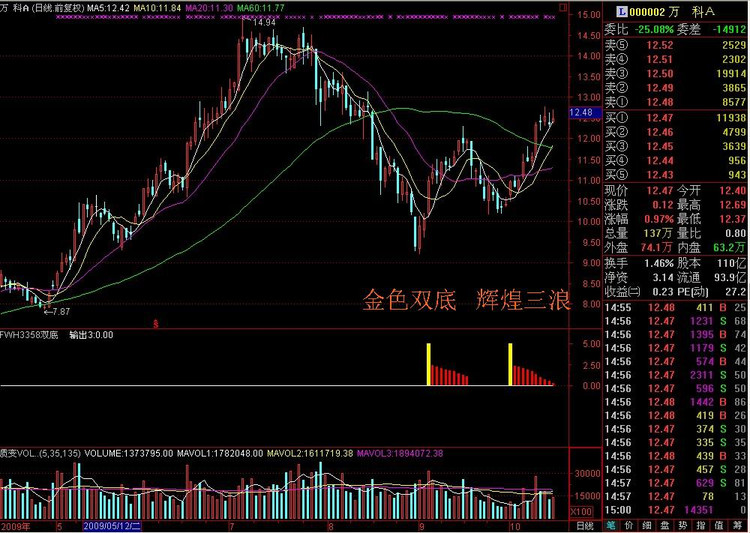Viewport: 750px width, 533px height.
Task: Switch to the 价 price tab
Action: coord(629,526)
